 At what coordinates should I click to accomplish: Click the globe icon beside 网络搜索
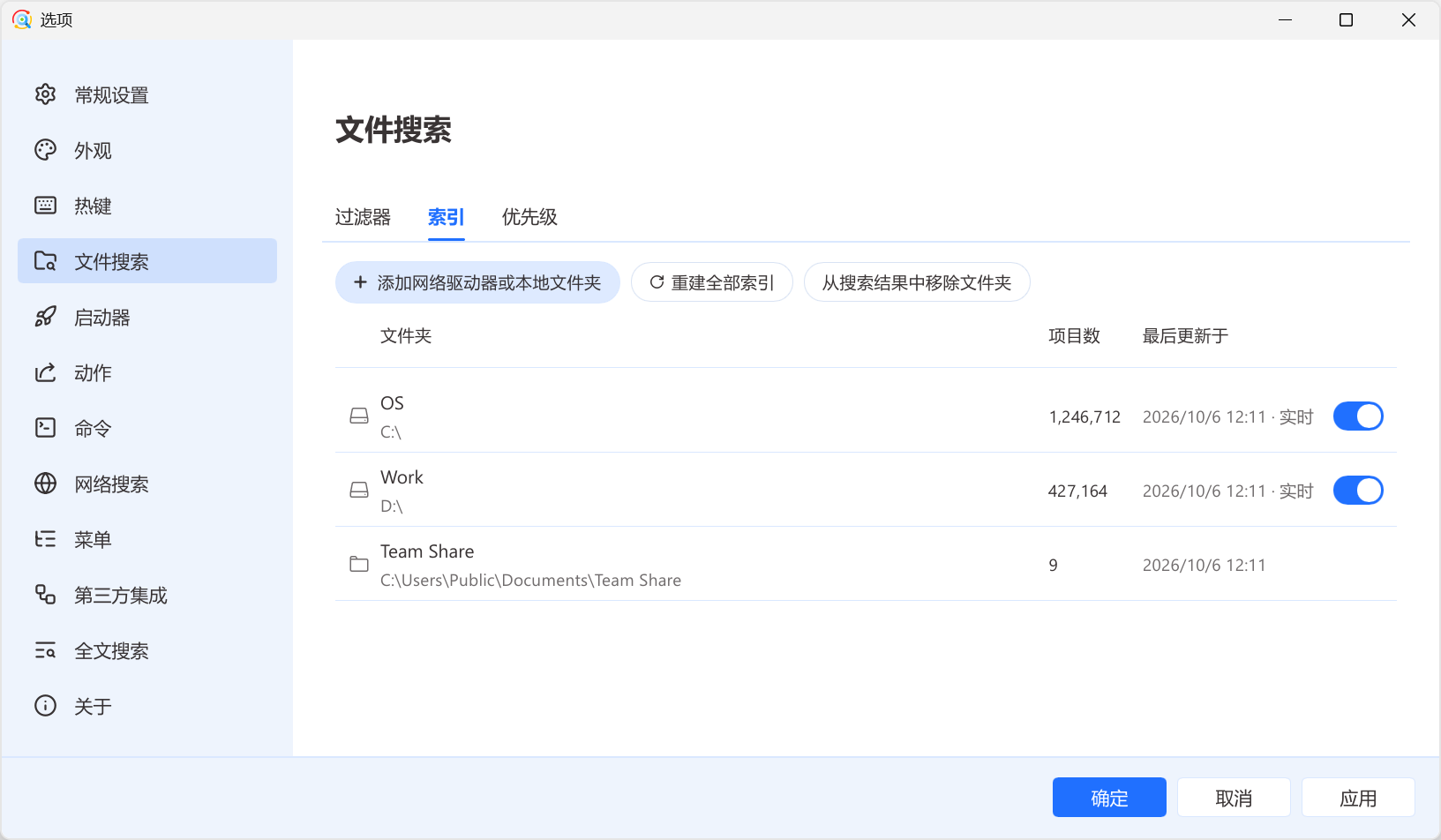tap(45, 484)
